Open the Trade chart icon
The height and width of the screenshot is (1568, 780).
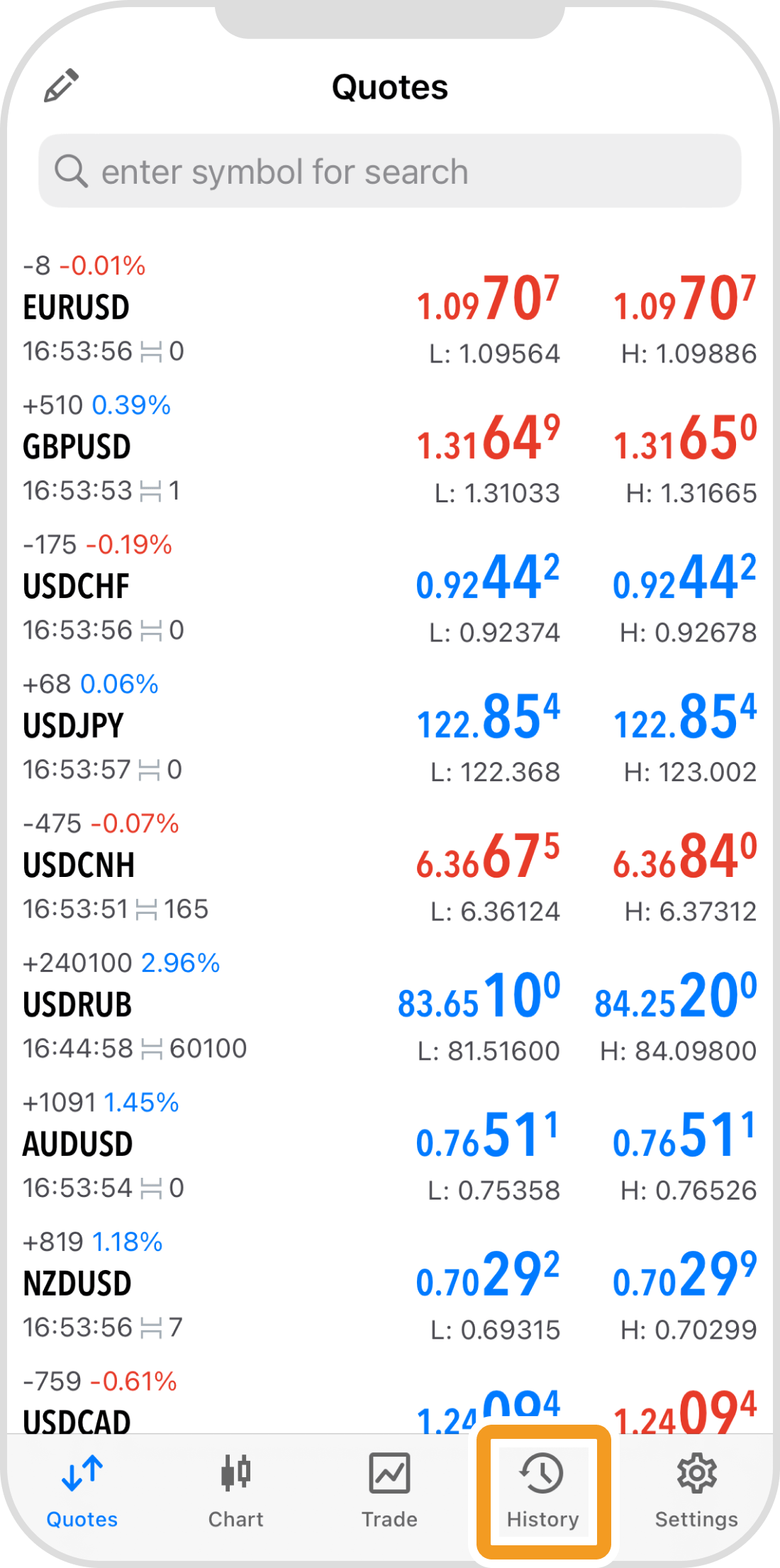[389, 1473]
